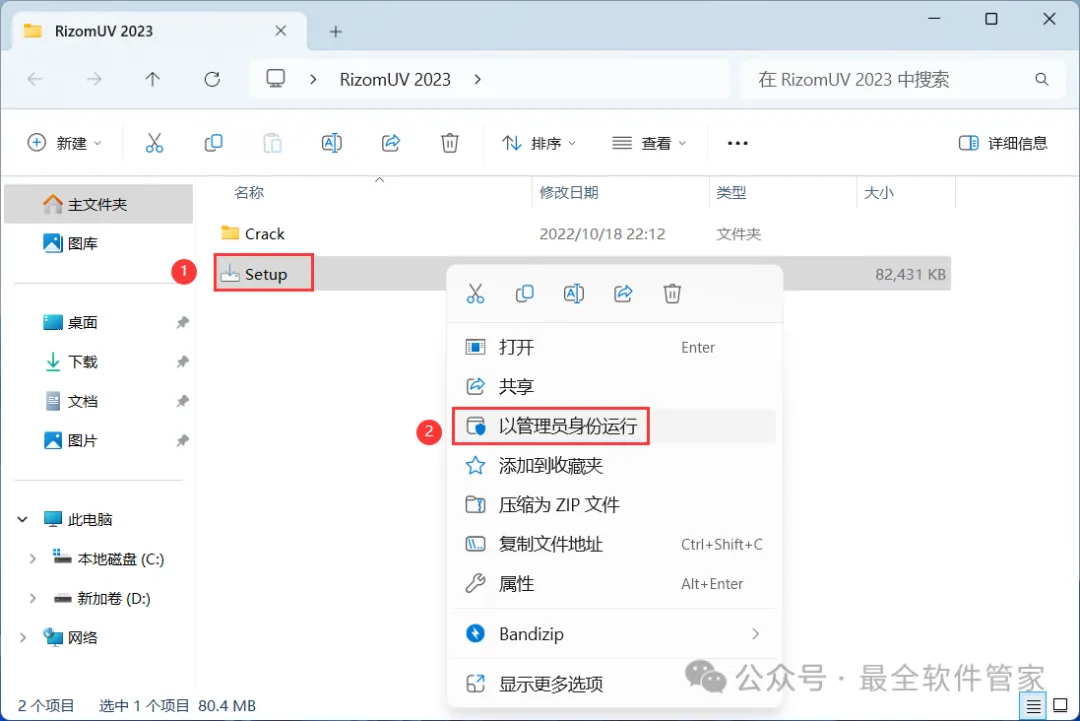The width and height of the screenshot is (1080, 721).
Task: Click the chevron before RizomUV 2023 in address bar
Action: pyautogui.click(x=313, y=79)
